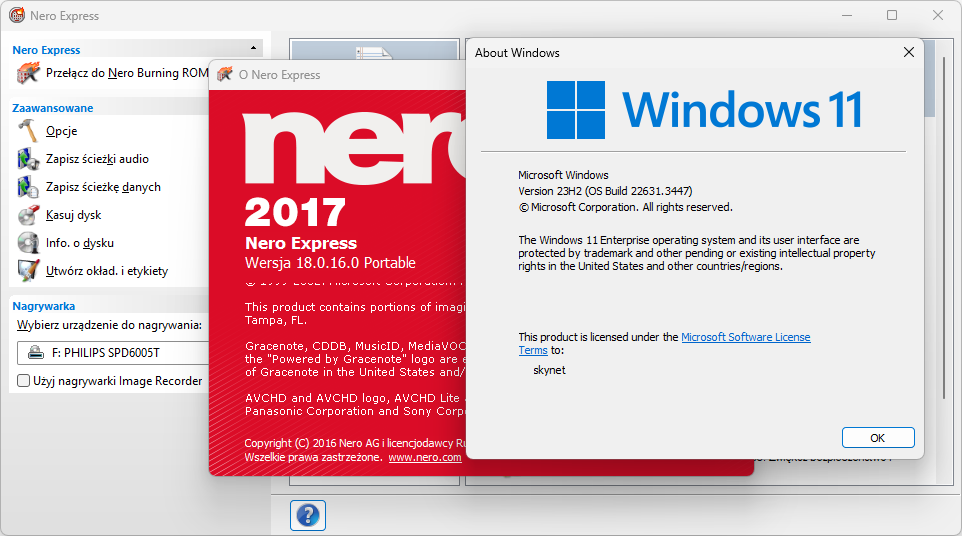Choose Kasuj dysk option
The width and height of the screenshot is (962, 536).
[x=74, y=215]
